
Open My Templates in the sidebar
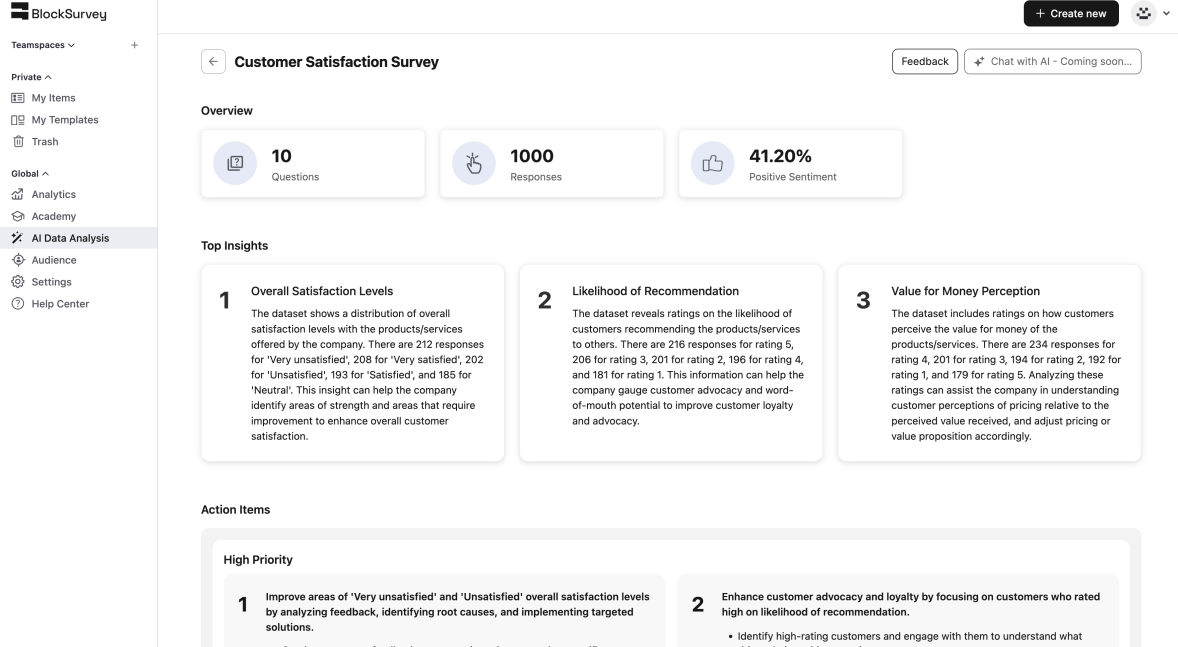[x=65, y=120]
